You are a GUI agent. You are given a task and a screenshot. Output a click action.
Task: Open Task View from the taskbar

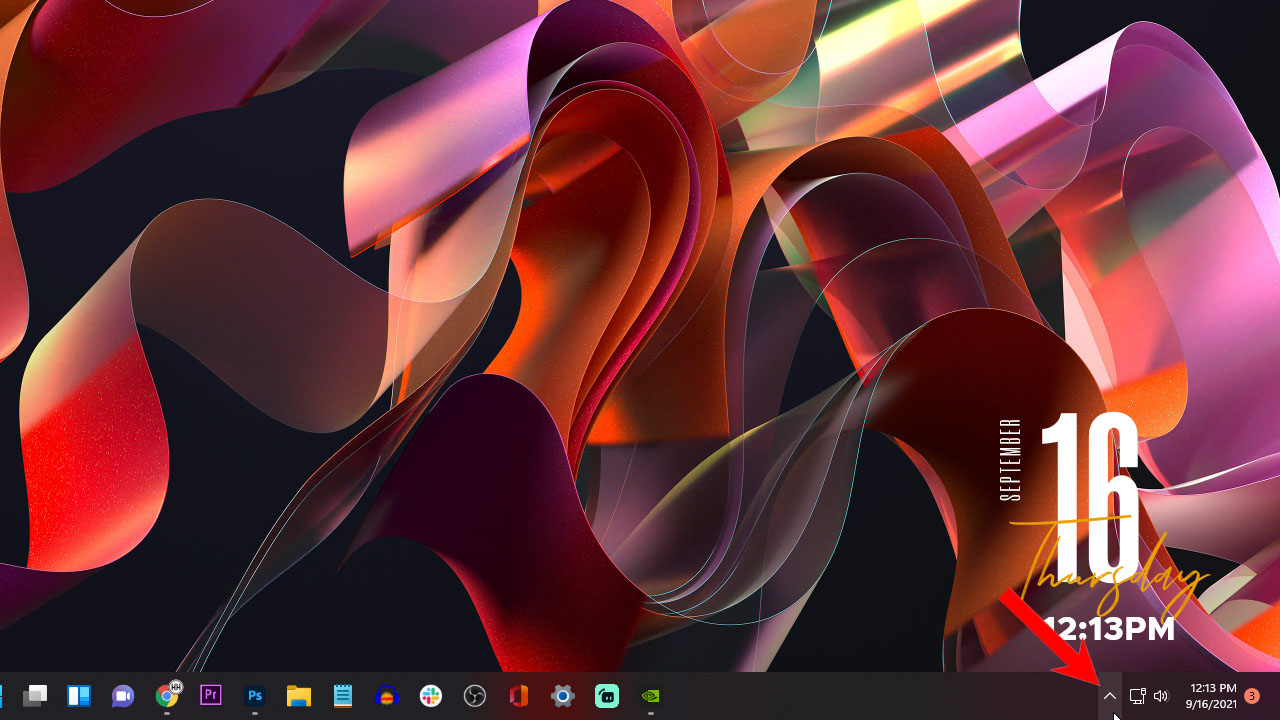point(35,695)
